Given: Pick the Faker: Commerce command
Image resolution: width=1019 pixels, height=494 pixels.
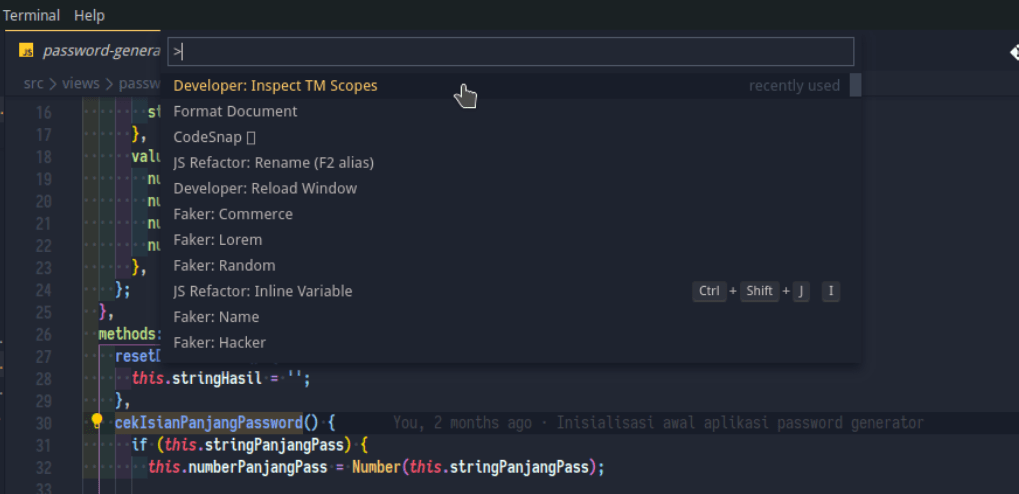Looking at the screenshot, I should tap(233, 214).
